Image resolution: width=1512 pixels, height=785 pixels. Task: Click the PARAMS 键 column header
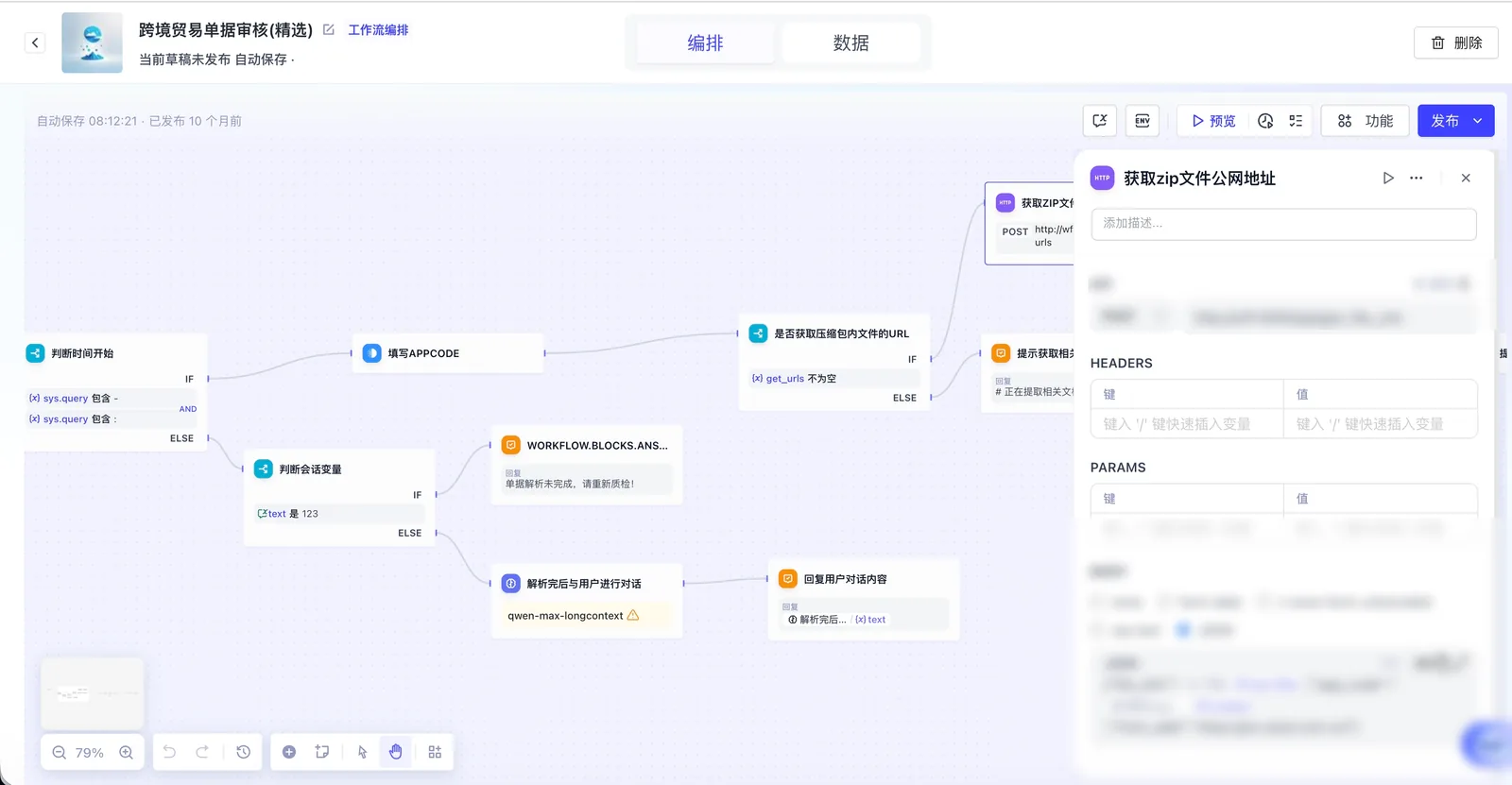pyautogui.click(x=1187, y=499)
